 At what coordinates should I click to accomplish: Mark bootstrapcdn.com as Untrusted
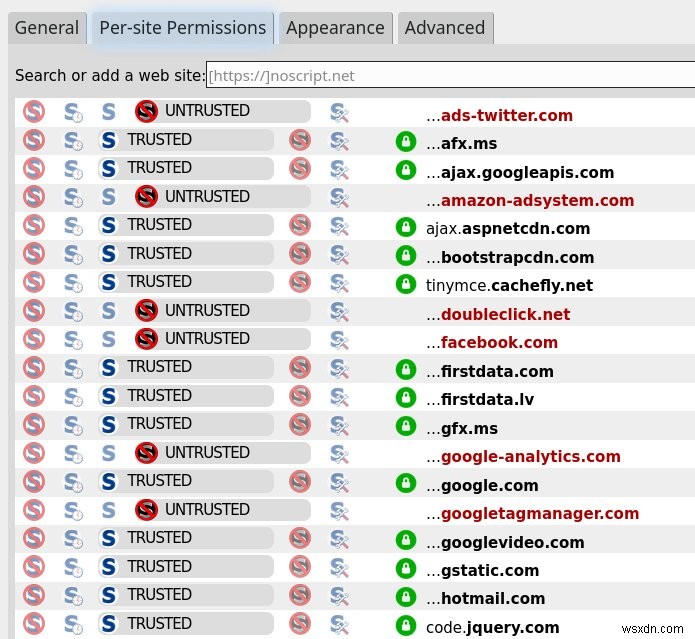pyautogui.click(x=300, y=254)
